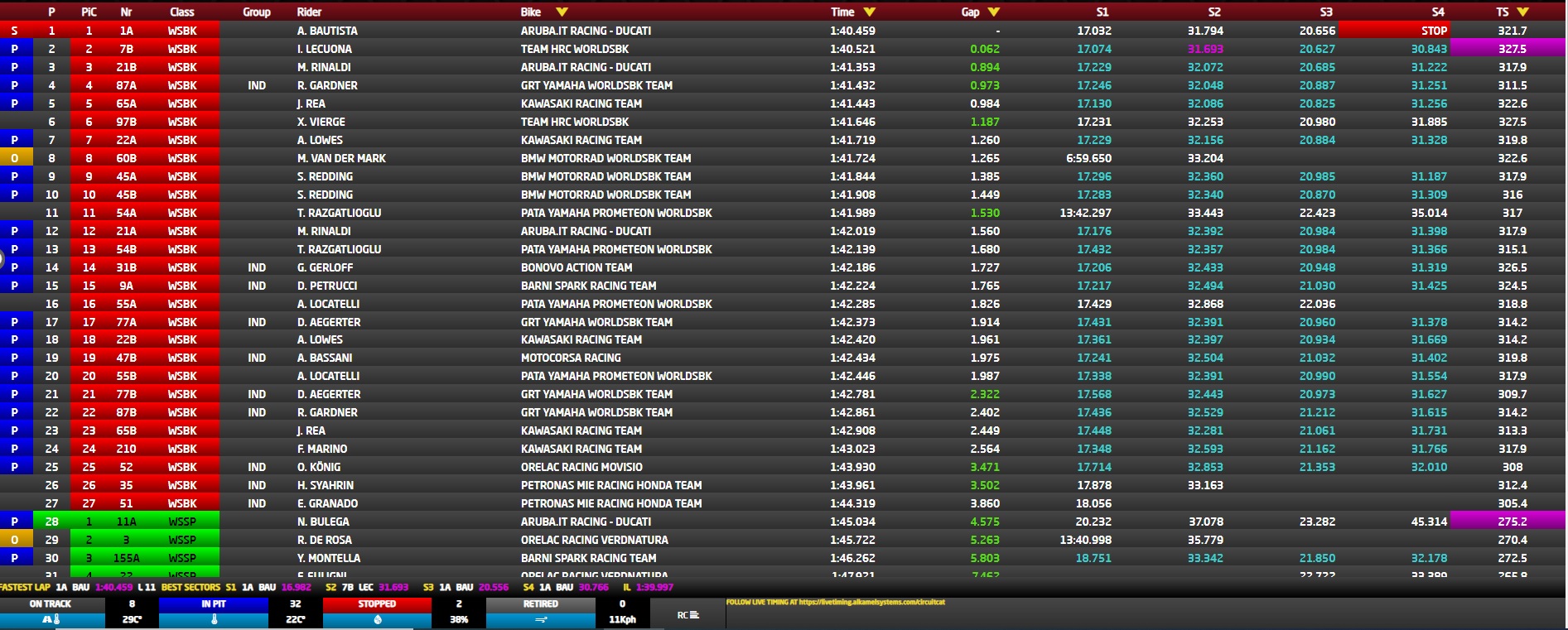This screenshot has width=1568, height=630.
Task: Select the Group column header
Action: pos(257,12)
